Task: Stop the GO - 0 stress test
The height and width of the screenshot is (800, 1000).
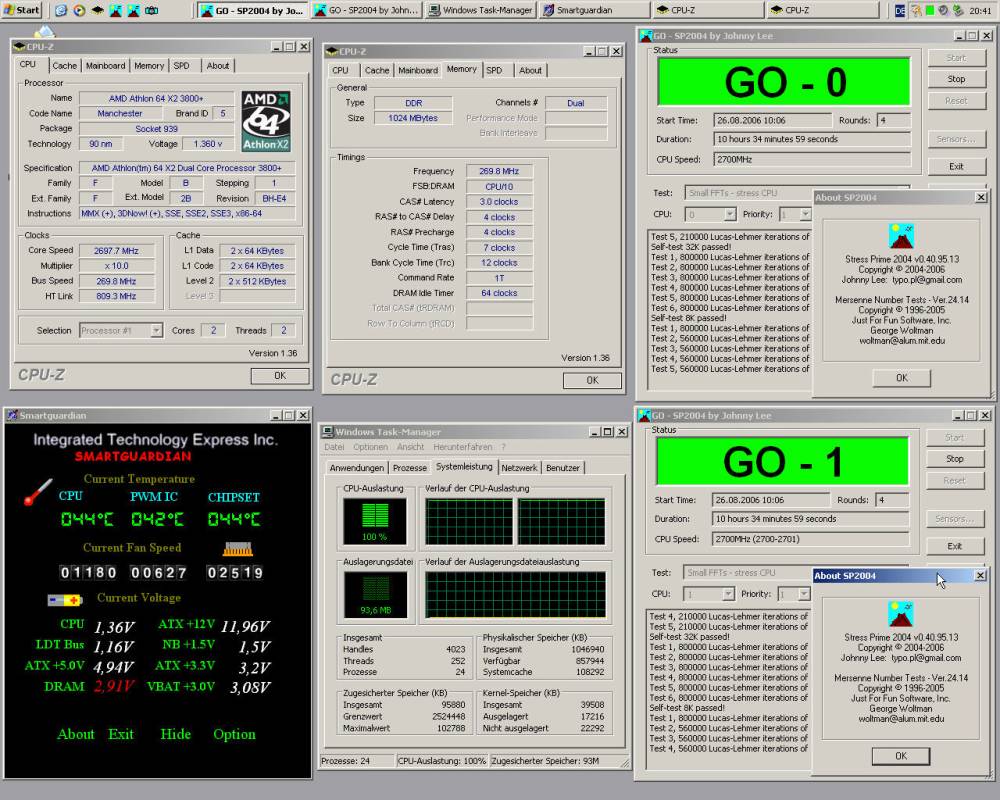Action: [956, 79]
